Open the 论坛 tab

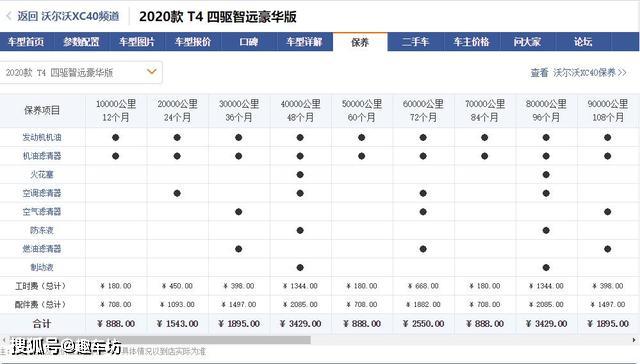pos(583,42)
